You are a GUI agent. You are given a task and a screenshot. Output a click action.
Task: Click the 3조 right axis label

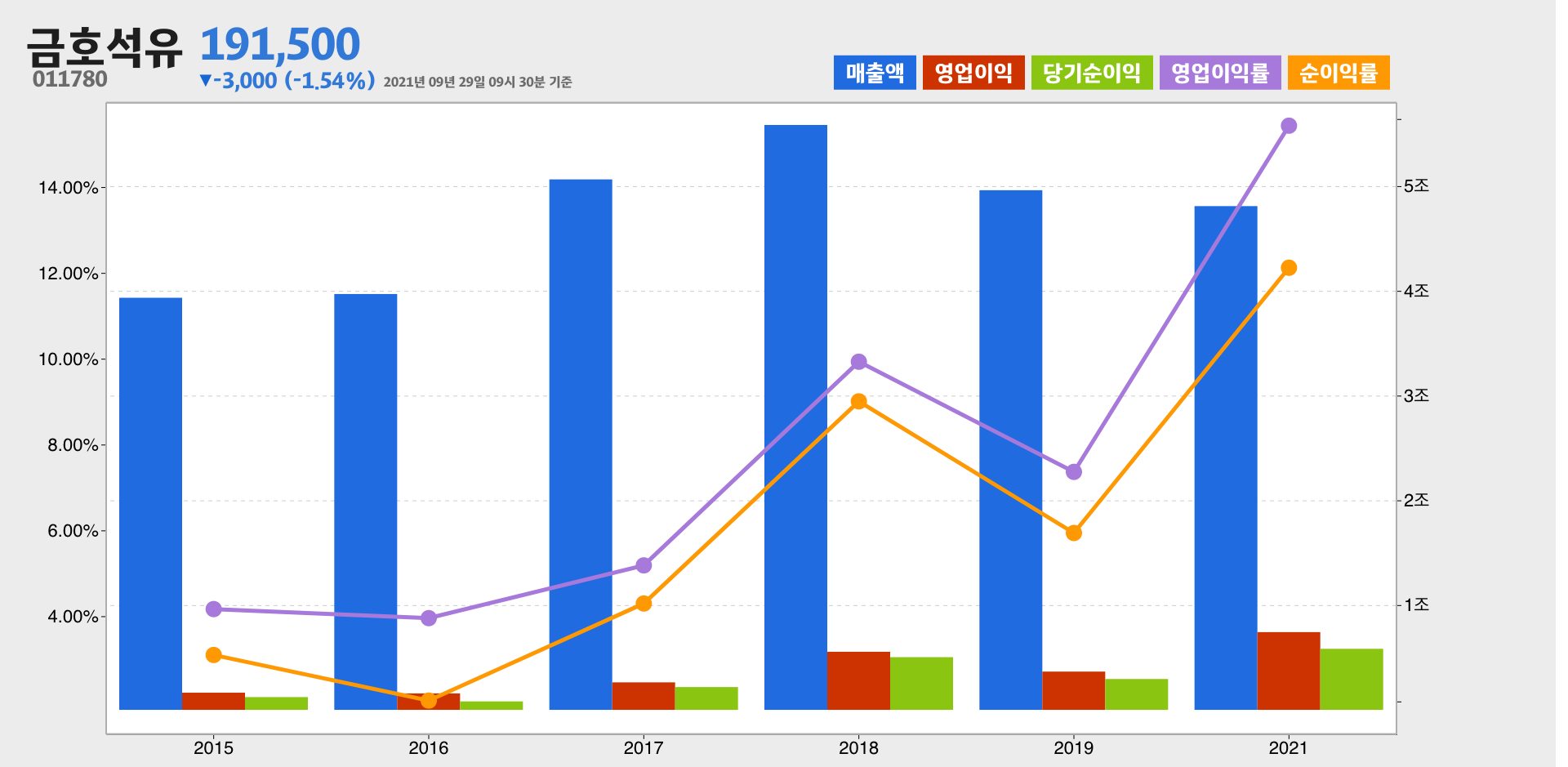click(x=1417, y=395)
